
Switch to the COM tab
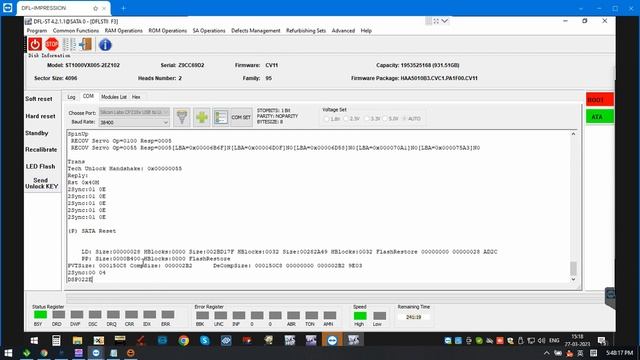pos(88,96)
